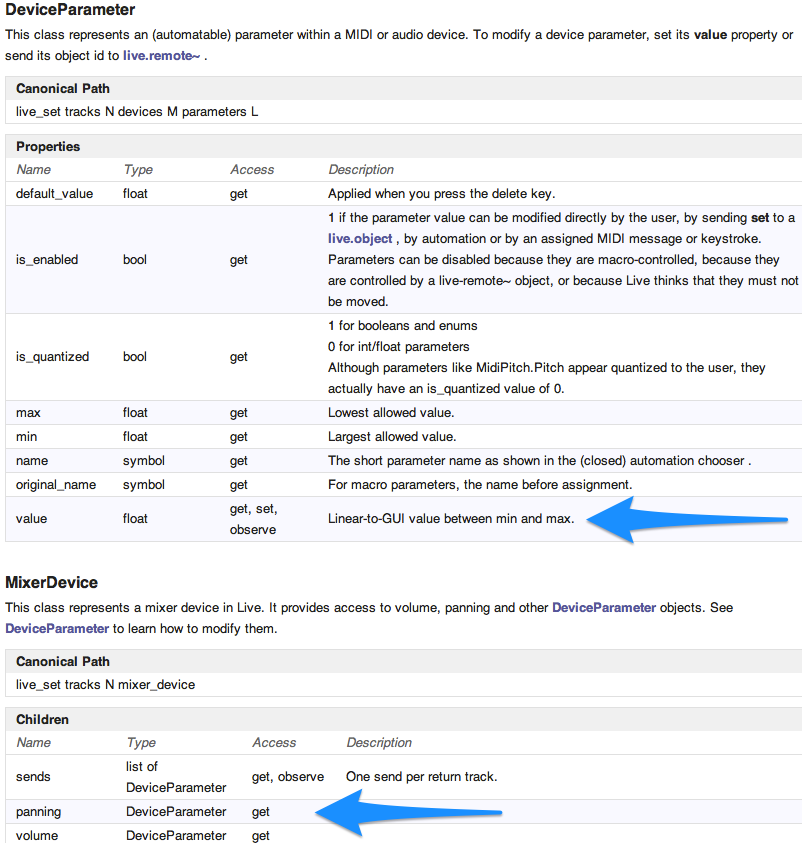
Task: Select the default_value property name
Action: 55,193
